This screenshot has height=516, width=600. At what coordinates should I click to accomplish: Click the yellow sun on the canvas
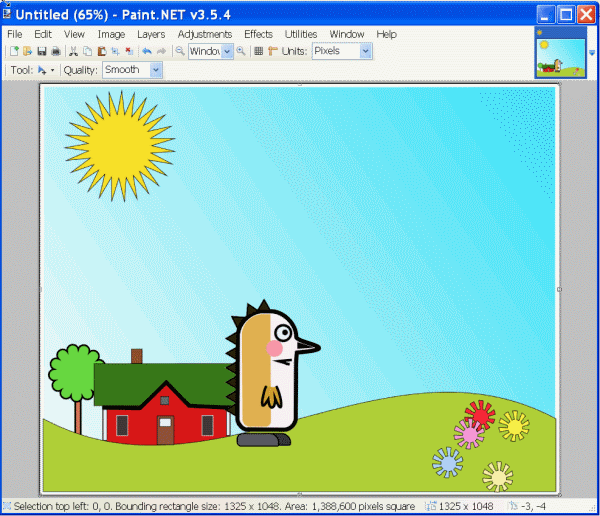point(120,146)
